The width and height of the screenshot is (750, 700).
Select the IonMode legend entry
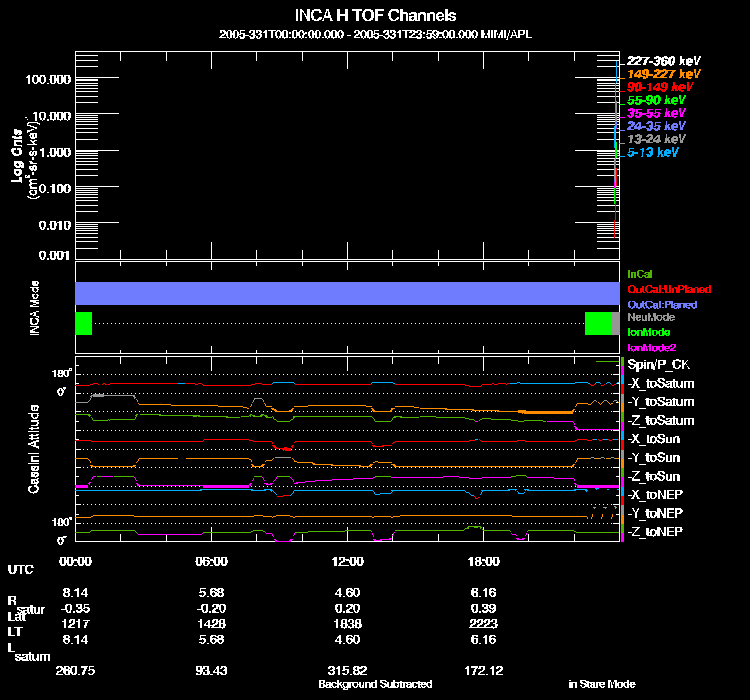649,332
